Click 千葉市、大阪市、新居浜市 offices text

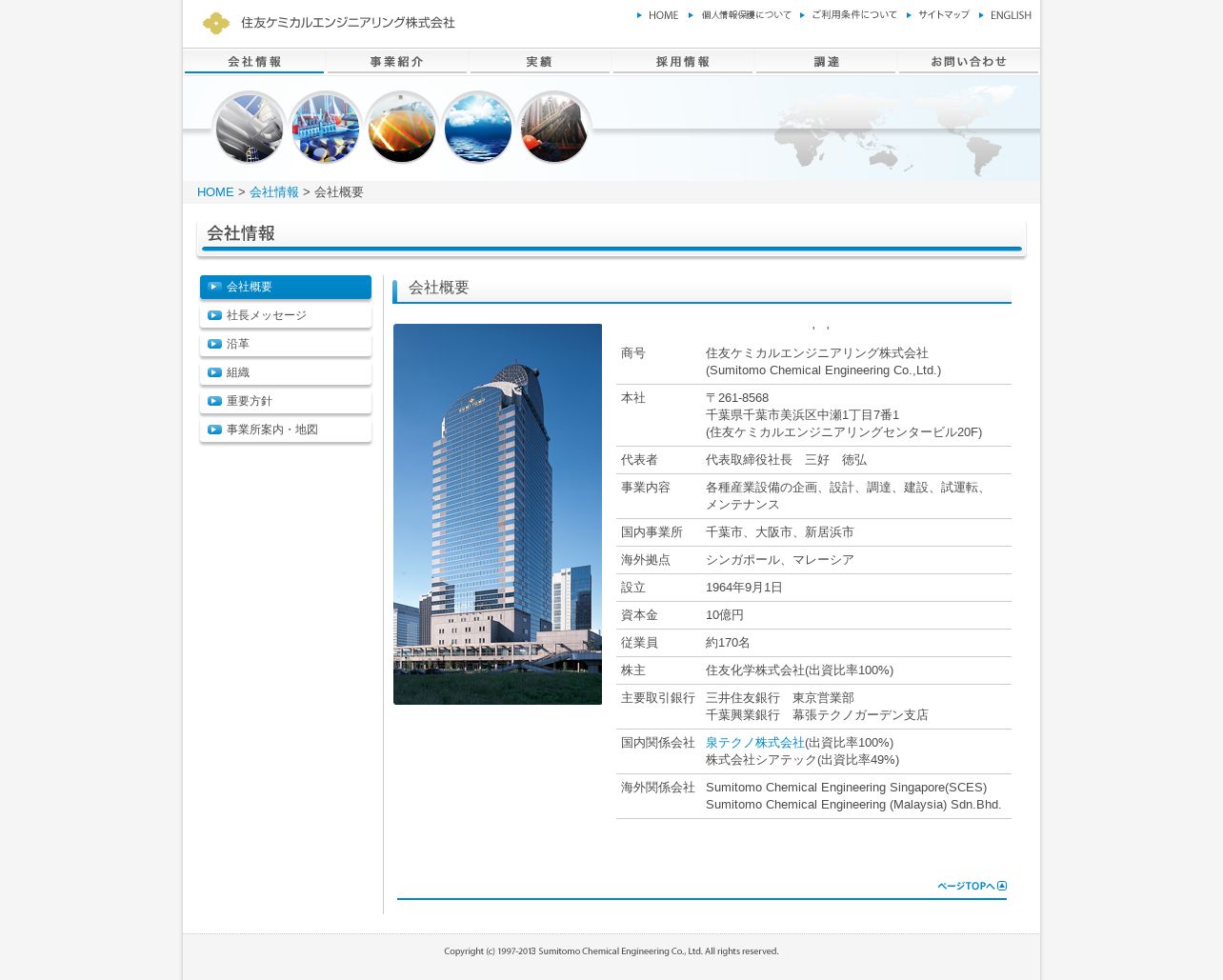pyautogui.click(x=780, y=532)
